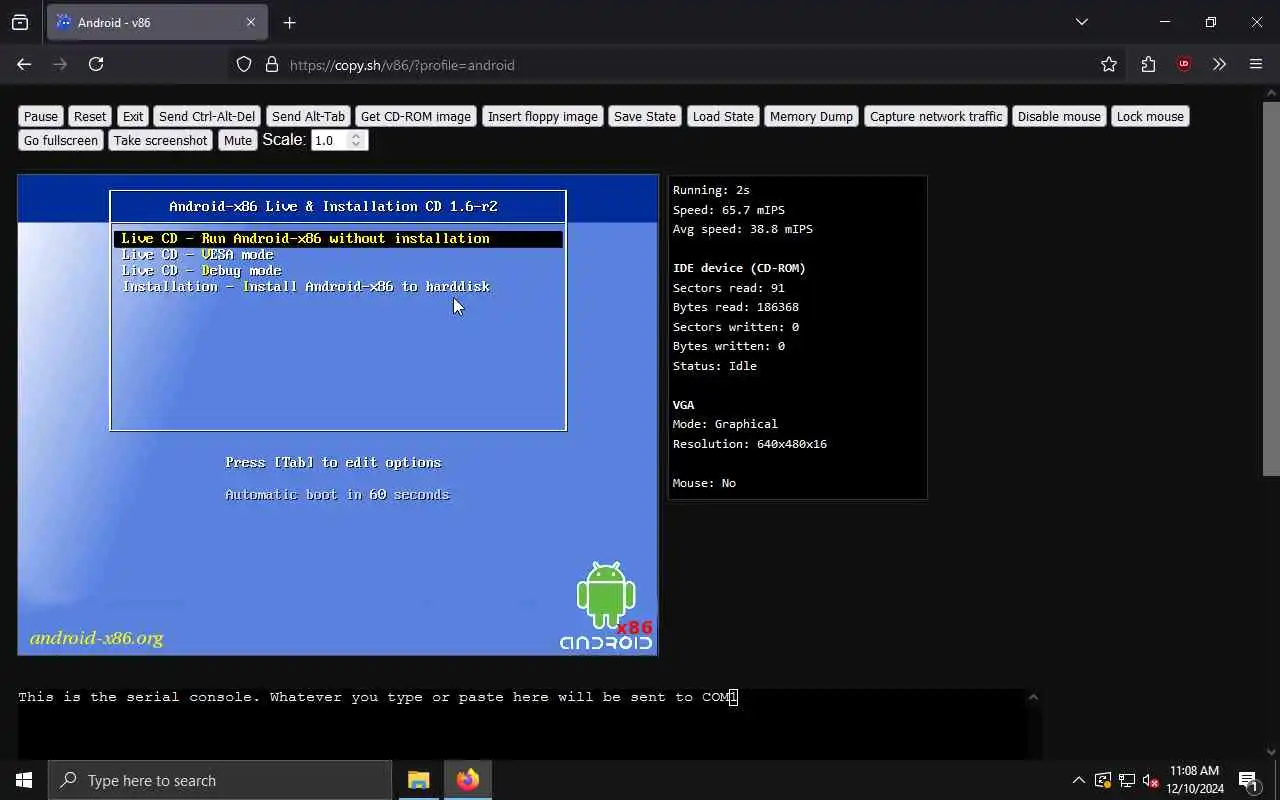Click the page vertical scrollbar
This screenshot has width=1280, height=800.
pyautogui.click(x=1271, y=288)
